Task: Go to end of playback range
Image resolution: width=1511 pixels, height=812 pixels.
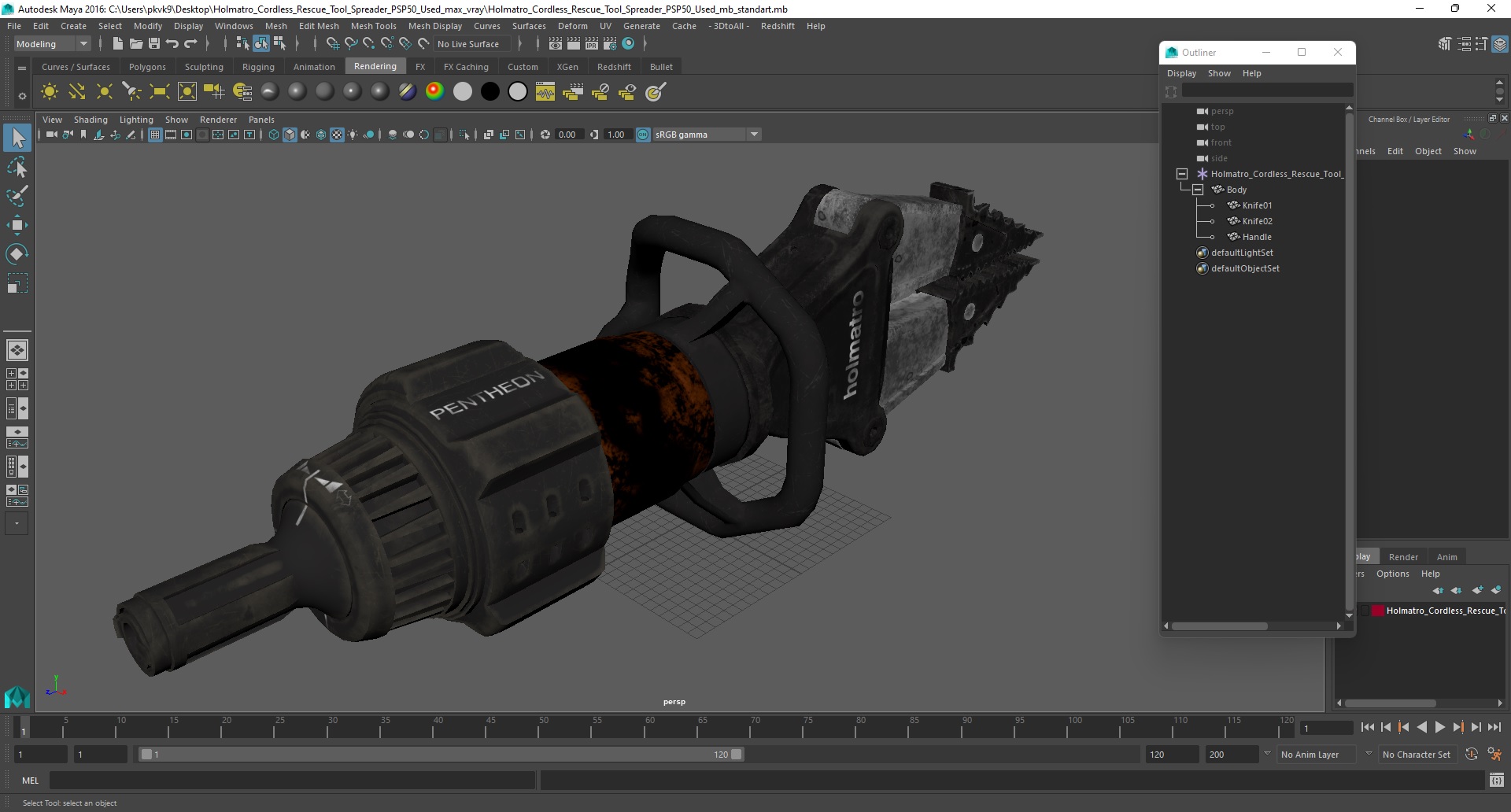Action: click(1494, 728)
